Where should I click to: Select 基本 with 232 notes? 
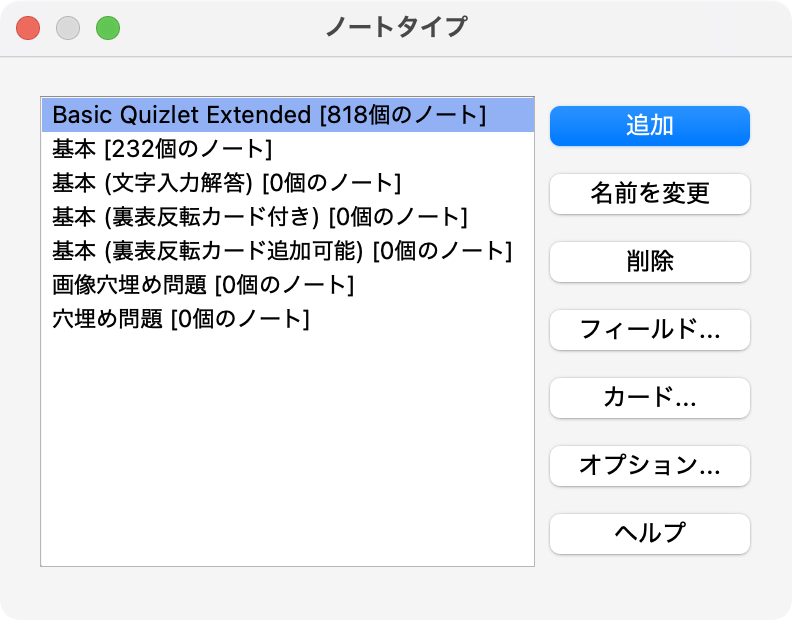[x=162, y=149]
